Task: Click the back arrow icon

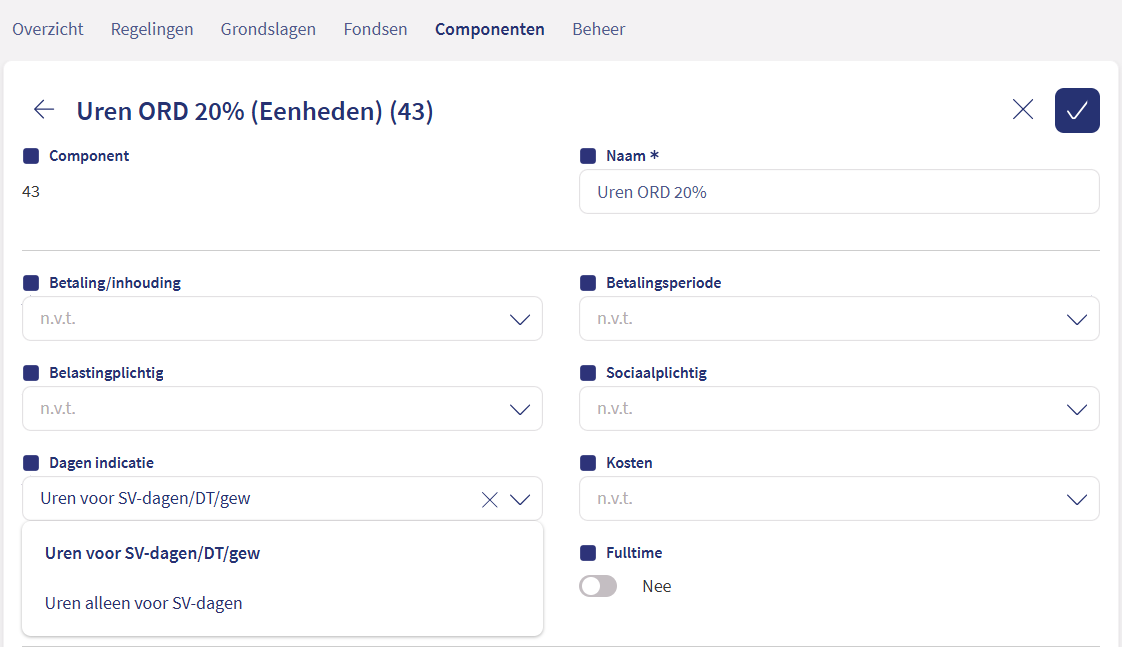Action: click(x=44, y=110)
